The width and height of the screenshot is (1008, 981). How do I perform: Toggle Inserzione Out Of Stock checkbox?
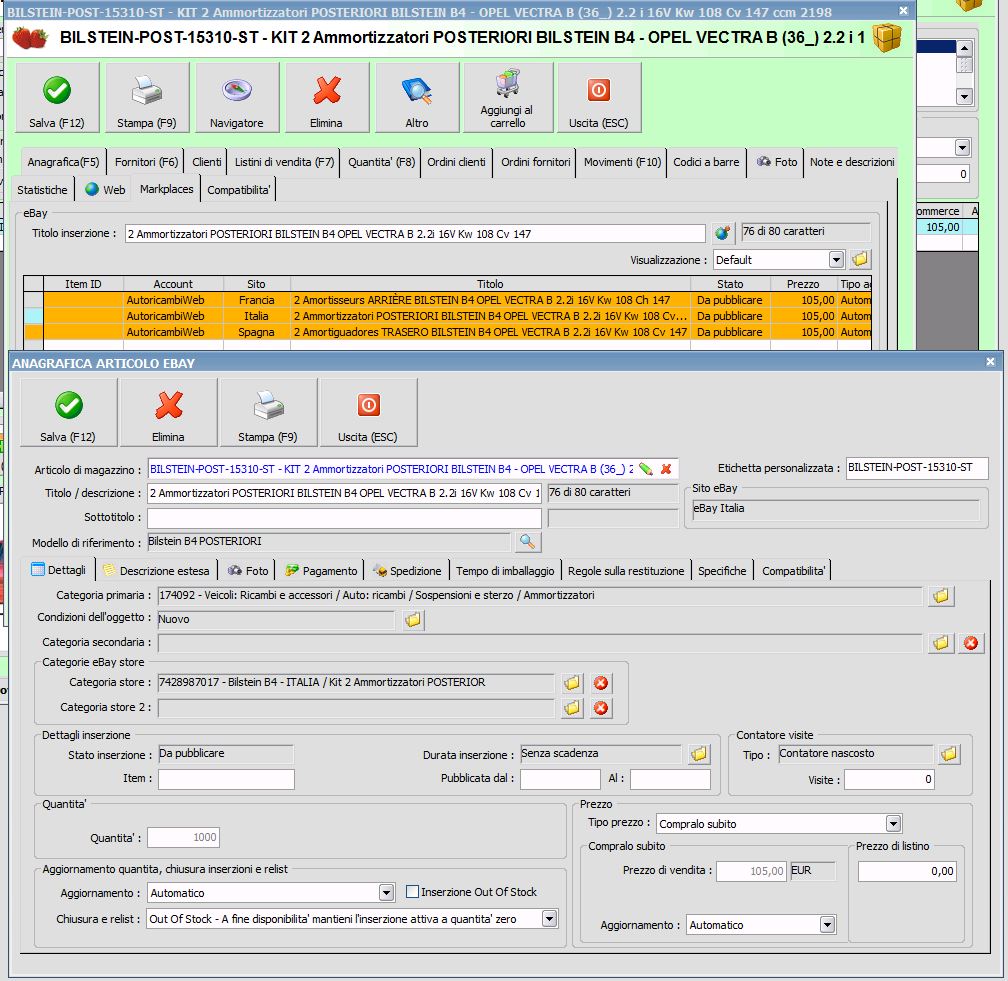coord(413,892)
